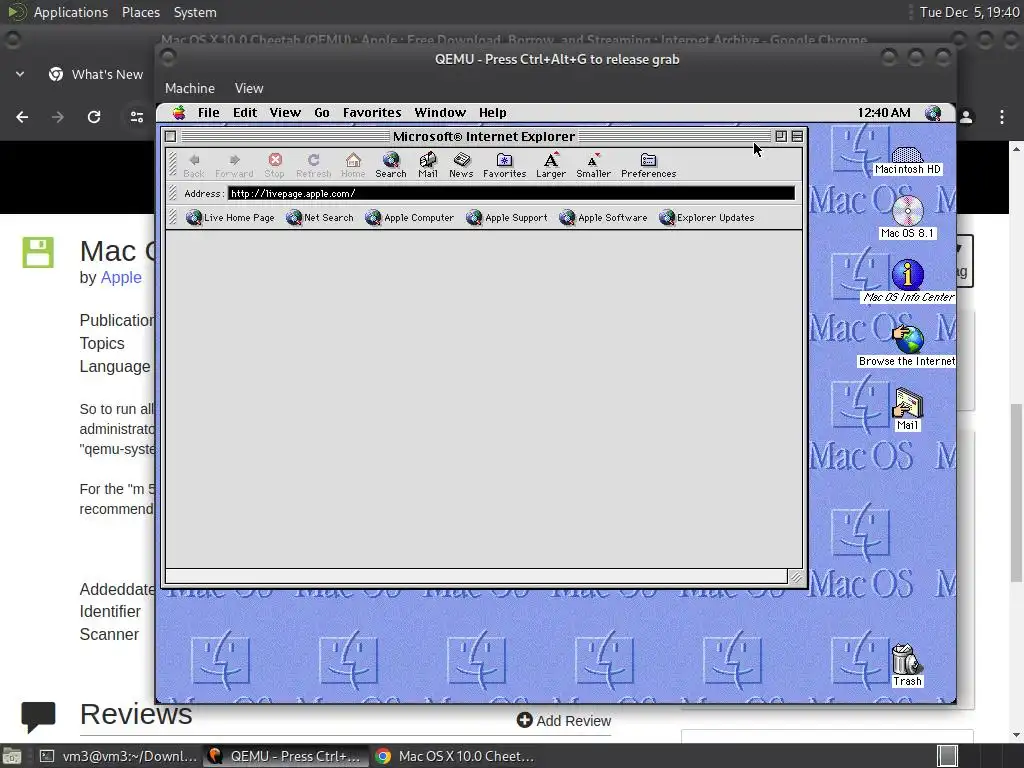Click Add Review on the archive page

[564, 720]
